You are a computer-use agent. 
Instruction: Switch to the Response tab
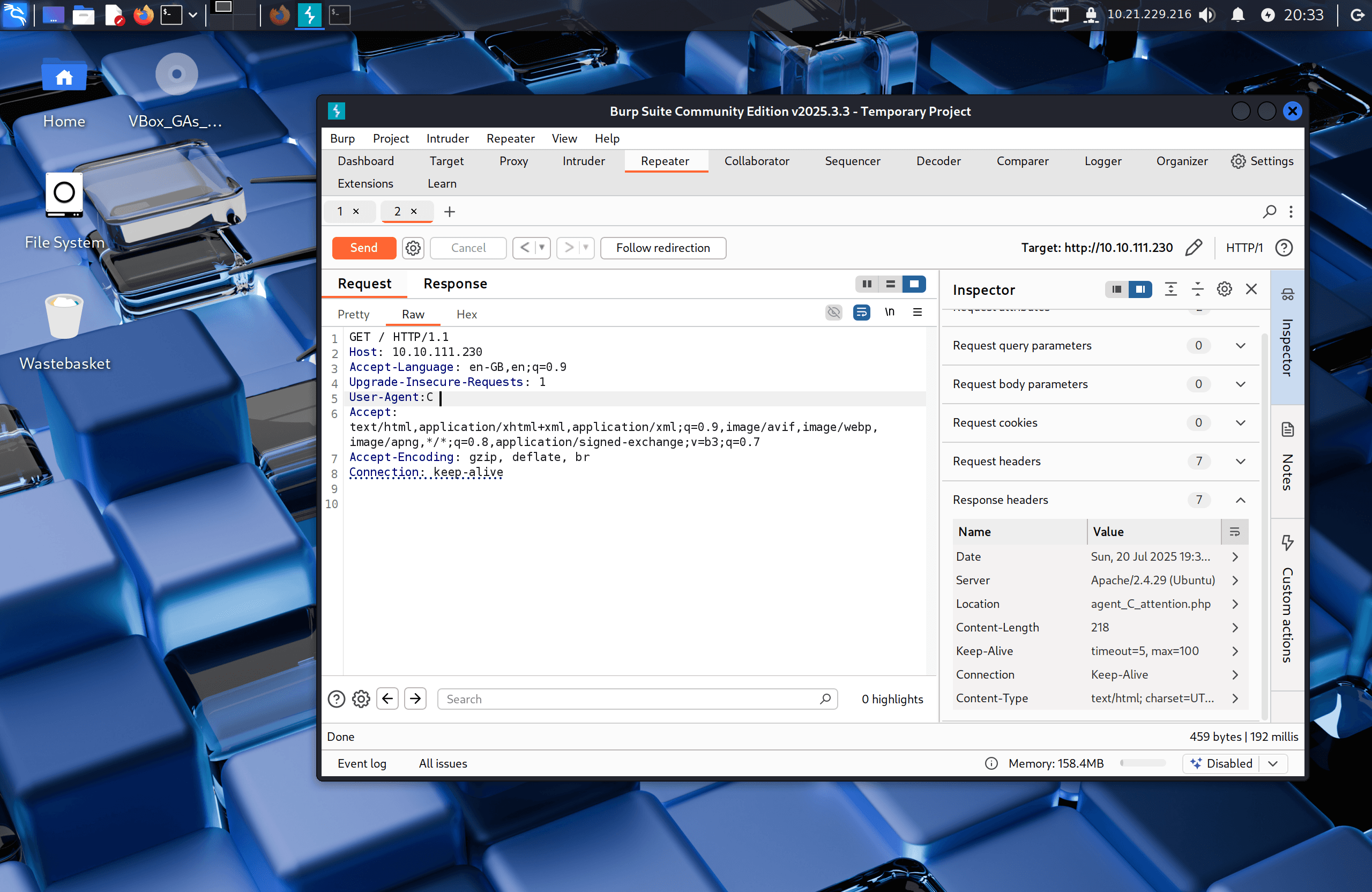[455, 284]
